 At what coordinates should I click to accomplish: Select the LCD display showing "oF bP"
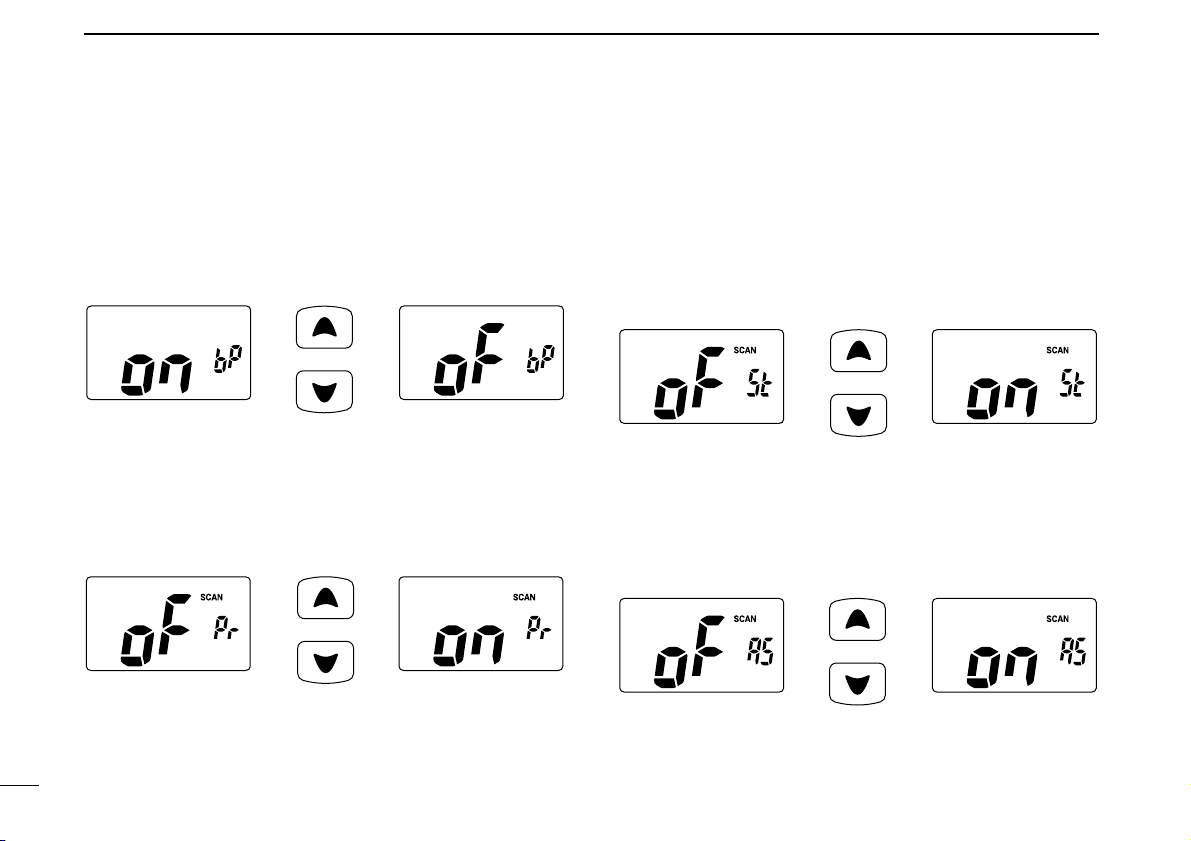[481, 353]
